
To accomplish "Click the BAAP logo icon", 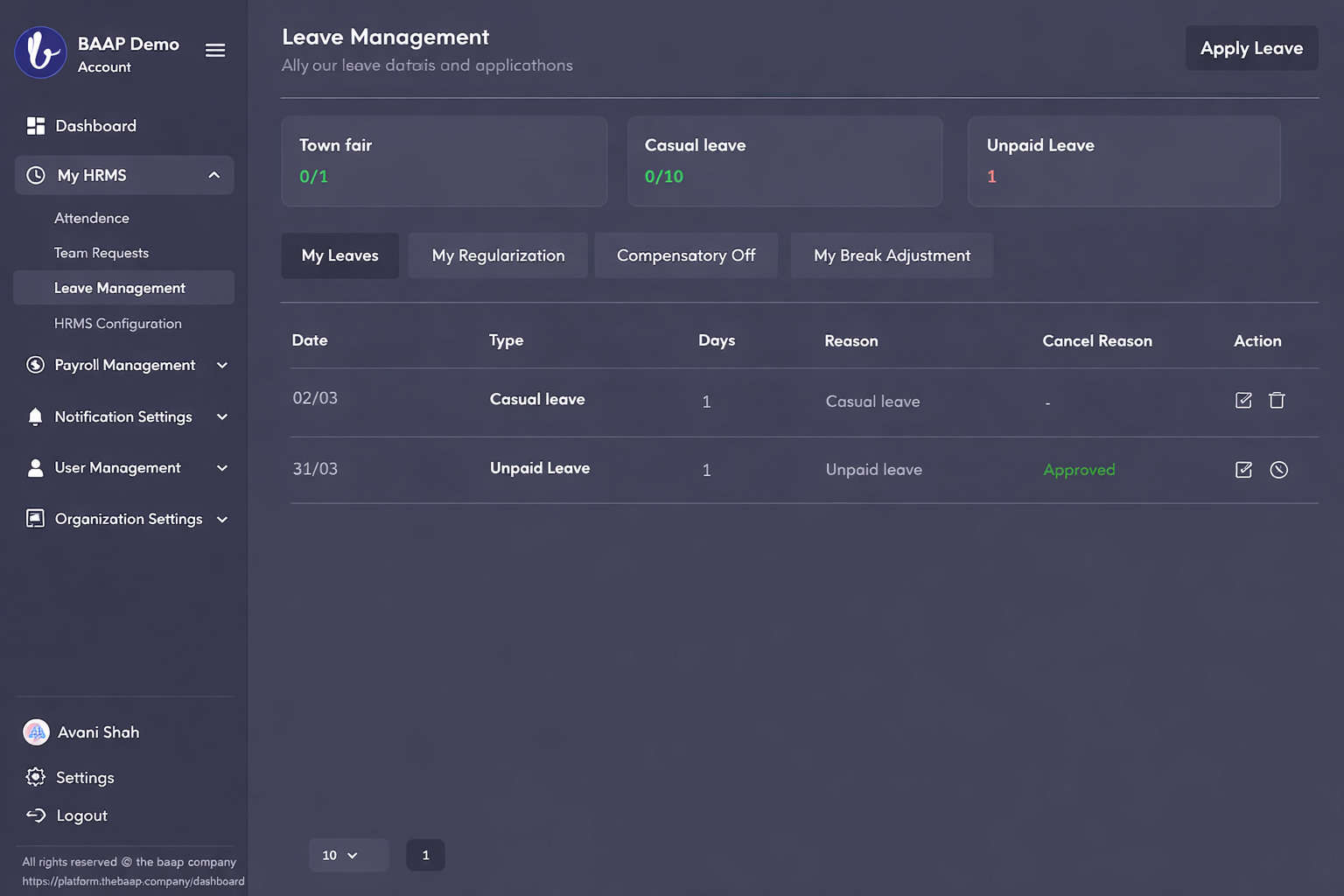I will 40,52.
